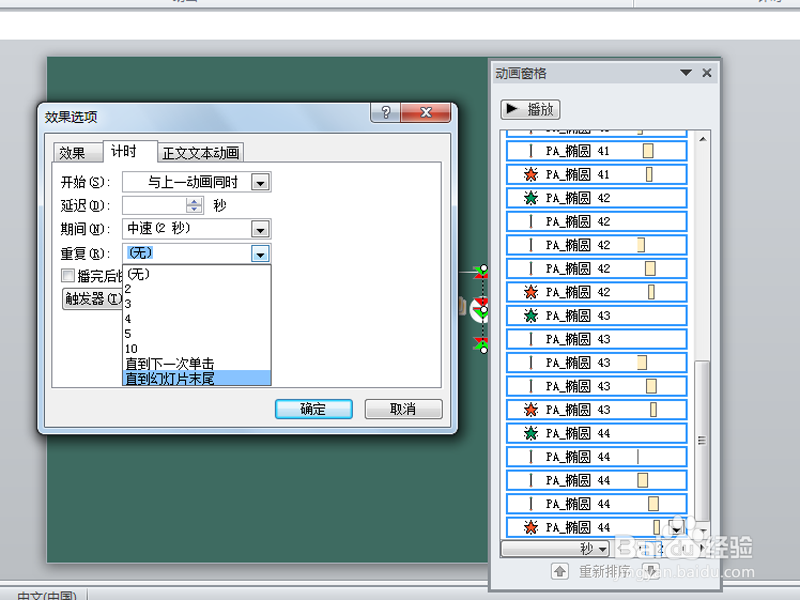This screenshot has height=600, width=800.
Task: Open the 动画窗格 pane options arrow
Action: [x=686, y=73]
